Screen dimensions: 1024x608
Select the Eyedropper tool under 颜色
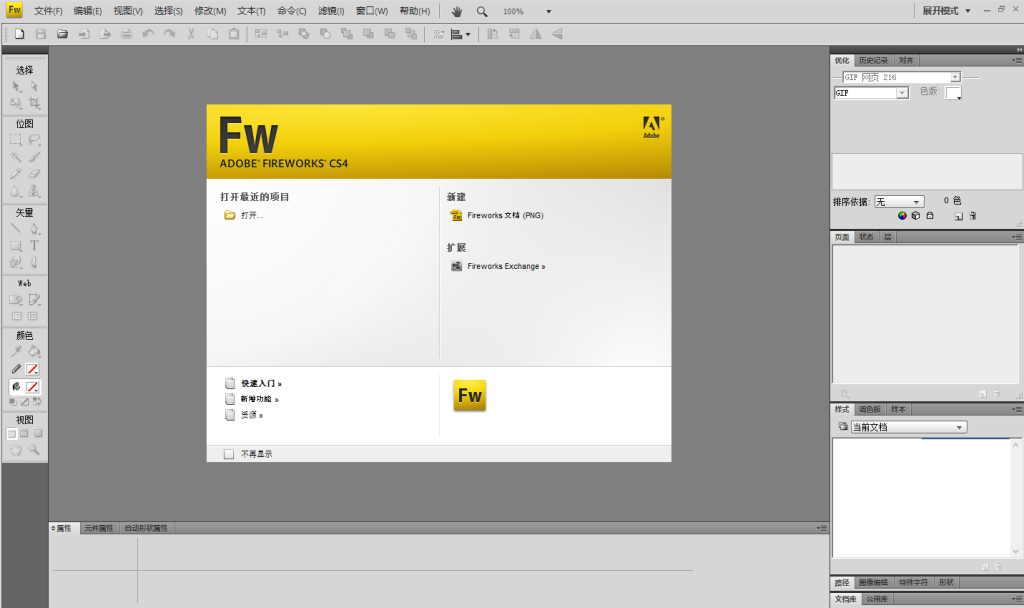pyautogui.click(x=16, y=352)
